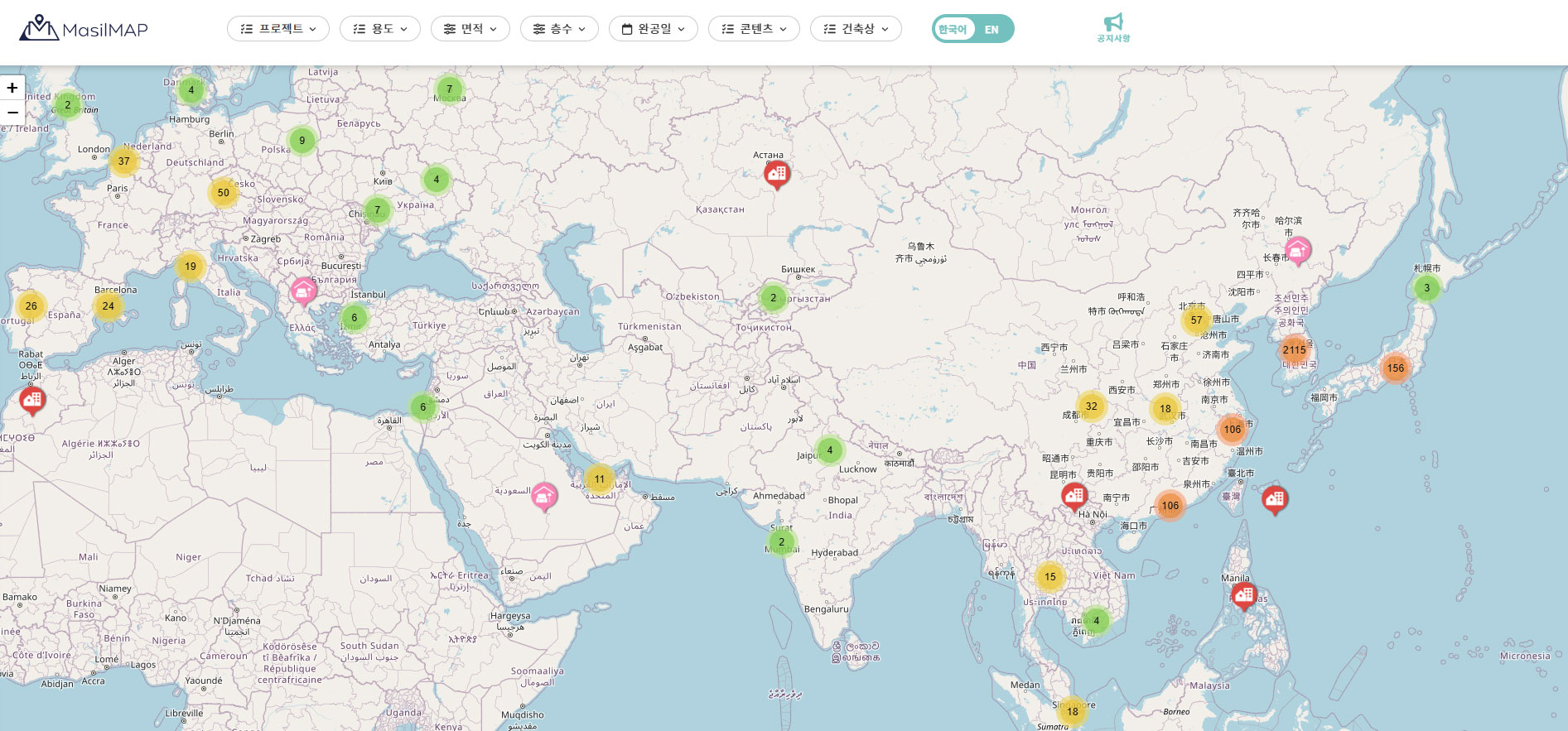Select the pink house marker in northeast China
Screen dimensions: 1568x731
coord(1297,248)
